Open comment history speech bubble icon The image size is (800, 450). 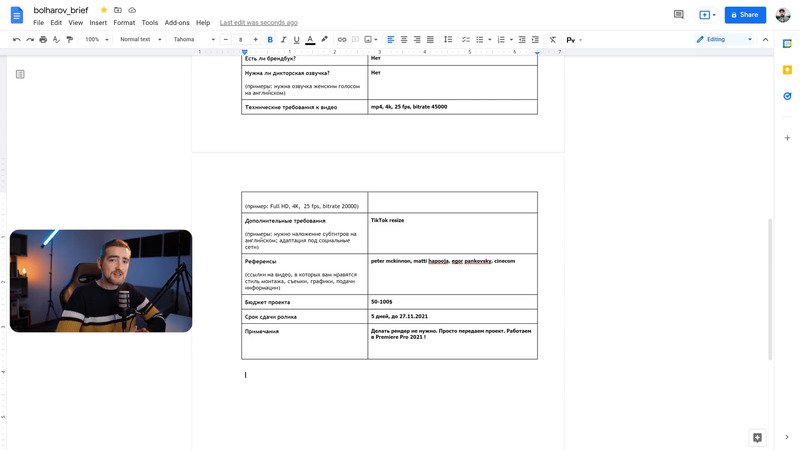click(x=679, y=15)
